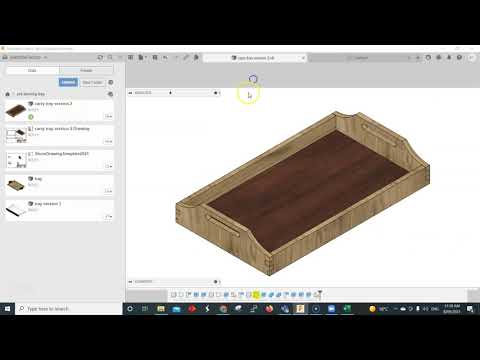Screen dimensions: 480x360
Task: Toggle the data panel grid icon
Action: (131, 58)
